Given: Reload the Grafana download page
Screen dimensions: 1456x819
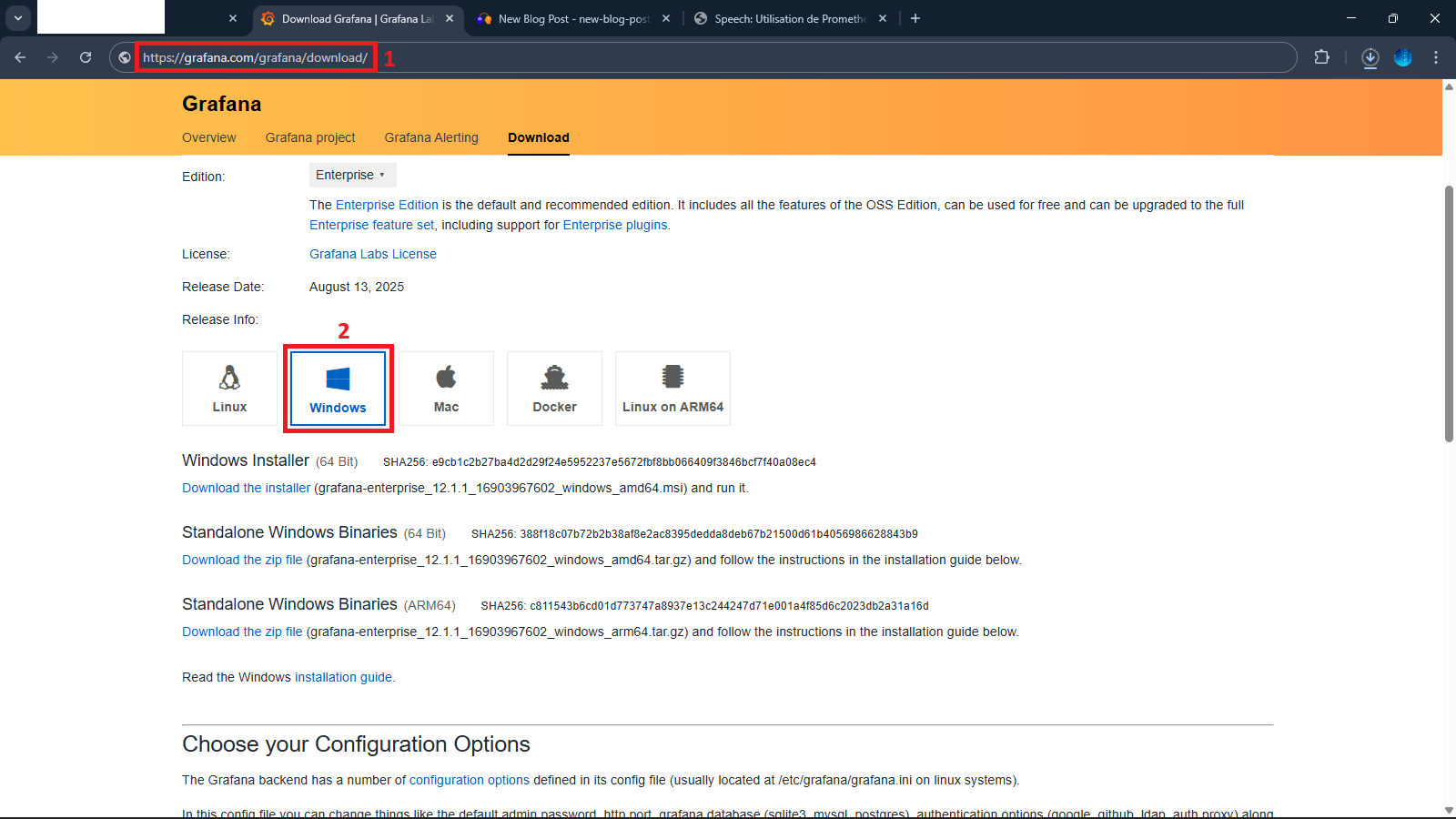Looking at the screenshot, I should click(86, 57).
